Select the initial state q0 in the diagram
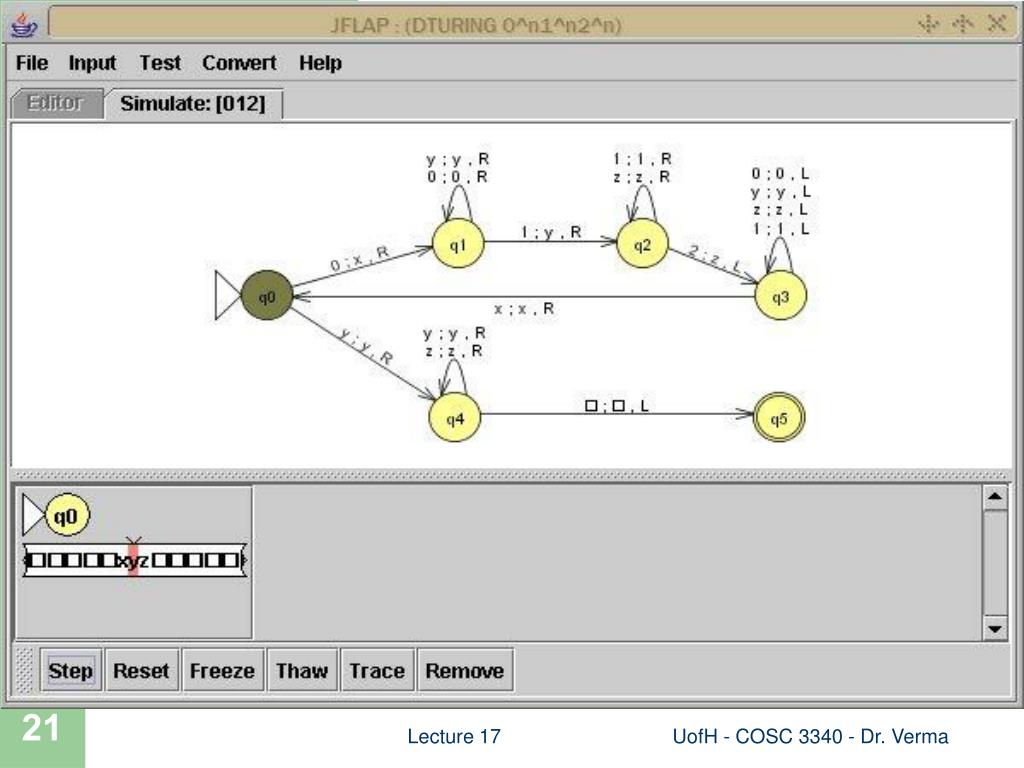 click(x=266, y=296)
